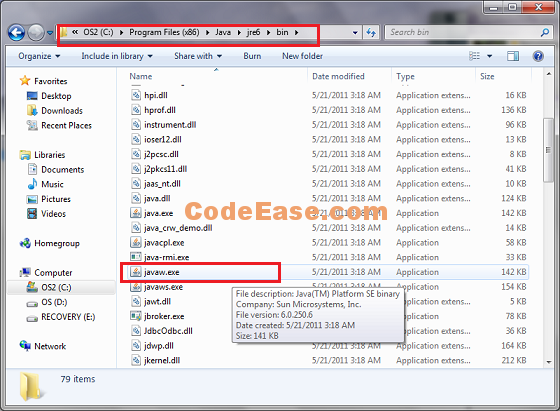The width and height of the screenshot is (560, 411).
Task: Open view options dropdown arrow
Action: click(489, 56)
